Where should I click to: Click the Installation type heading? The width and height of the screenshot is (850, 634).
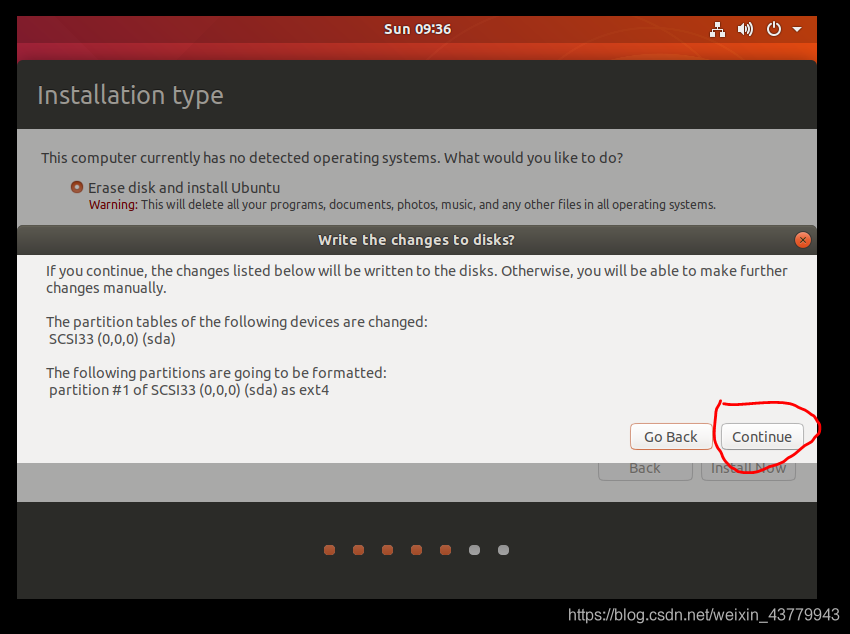click(130, 96)
